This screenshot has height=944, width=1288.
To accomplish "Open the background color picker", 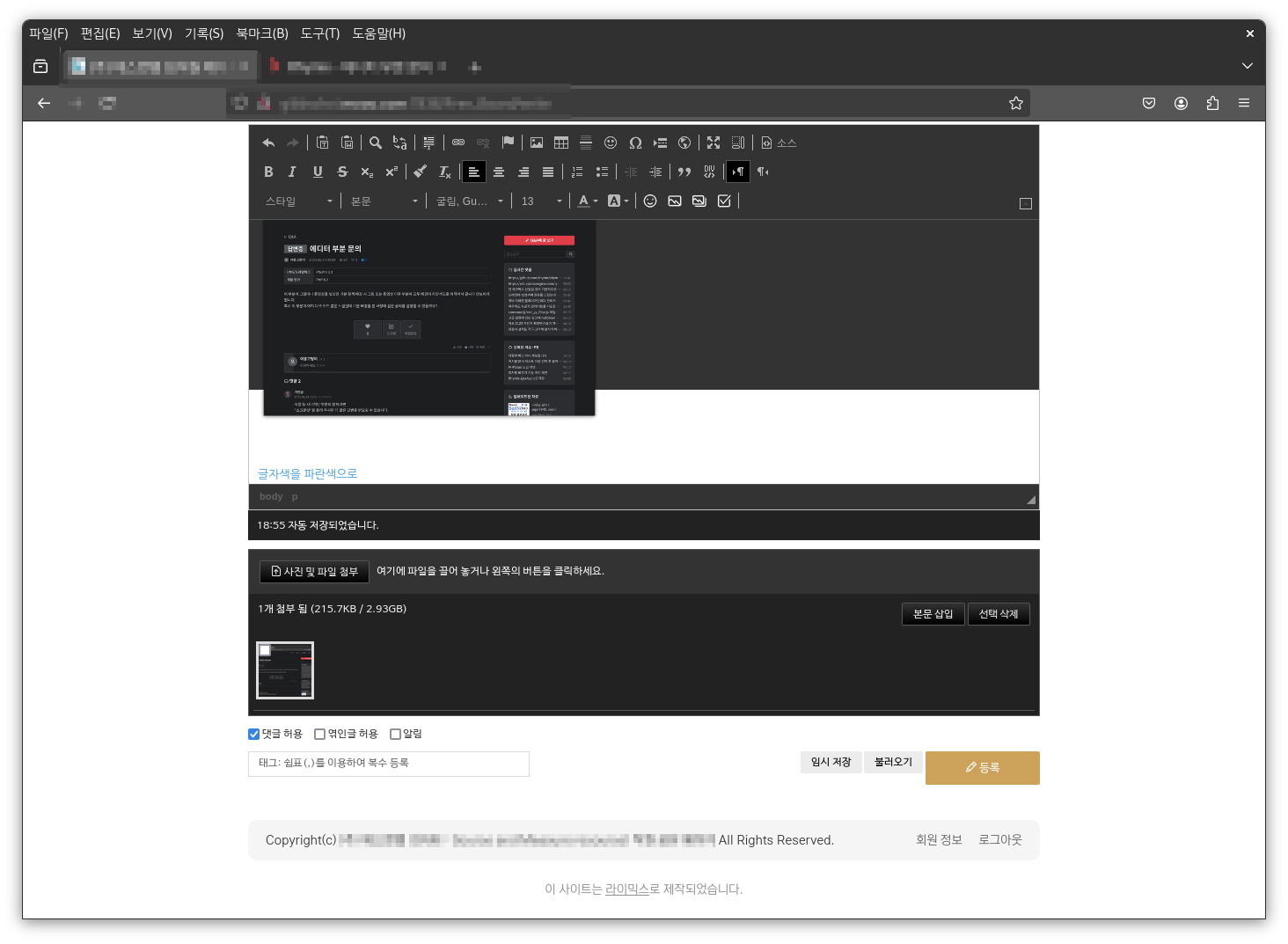I will click(x=618, y=201).
